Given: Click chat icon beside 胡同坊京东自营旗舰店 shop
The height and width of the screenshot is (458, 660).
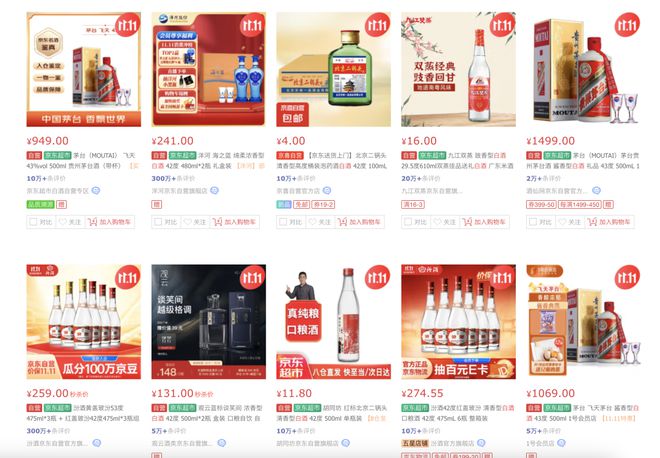Looking at the screenshot, I should pyautogui.click(x=346, y=443).
